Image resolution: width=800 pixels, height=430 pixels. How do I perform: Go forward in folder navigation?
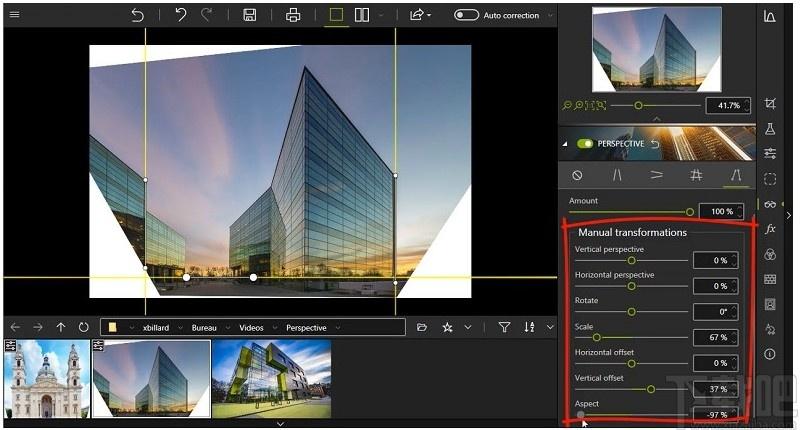click(38, 327)
